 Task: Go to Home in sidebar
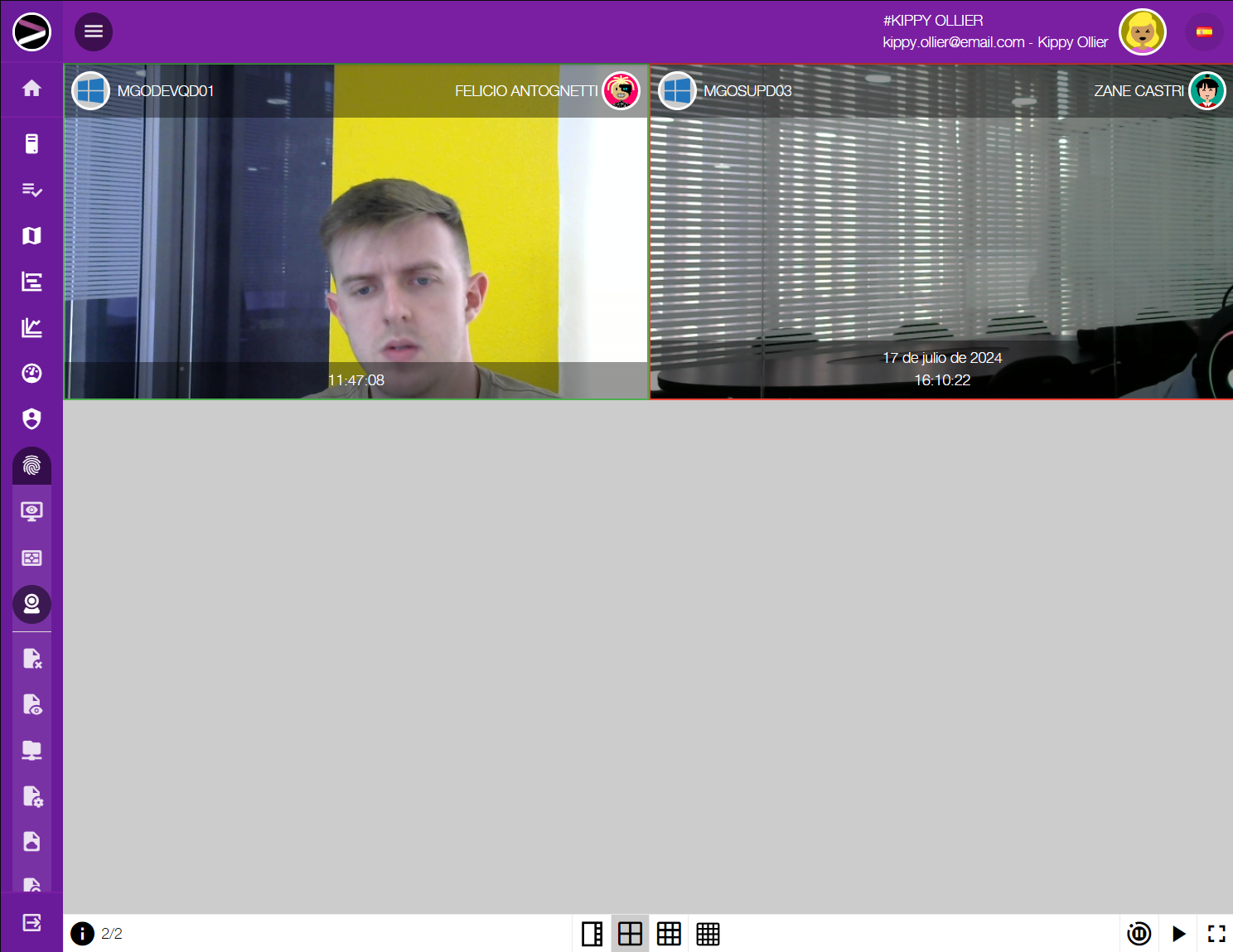[x=31, y=89]
